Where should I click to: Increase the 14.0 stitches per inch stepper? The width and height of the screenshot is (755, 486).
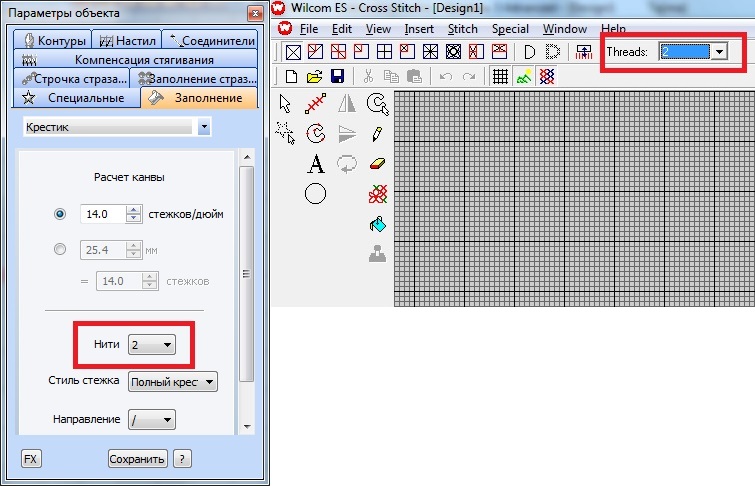[x=133, y=210]
